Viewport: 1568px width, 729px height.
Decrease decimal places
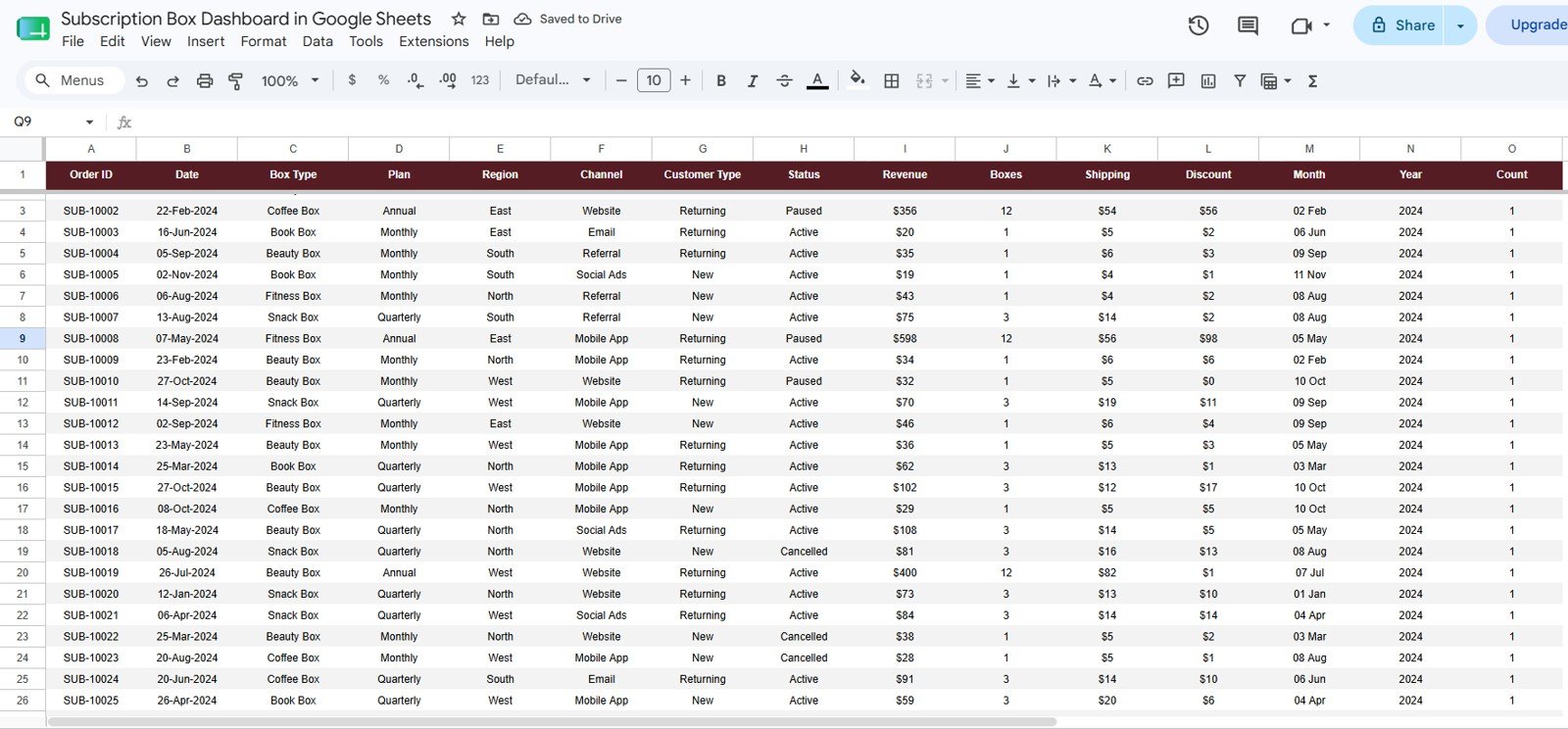(x=416, y=80)
